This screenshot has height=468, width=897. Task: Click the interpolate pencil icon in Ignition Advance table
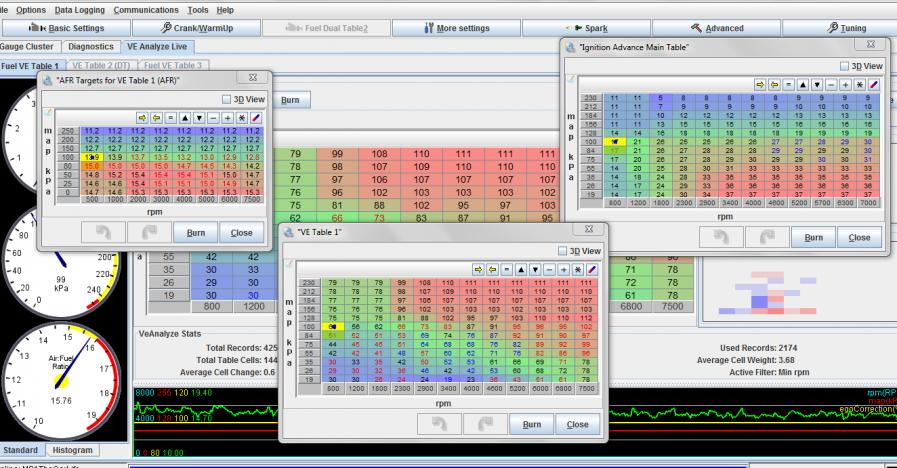tap(876, 85)
